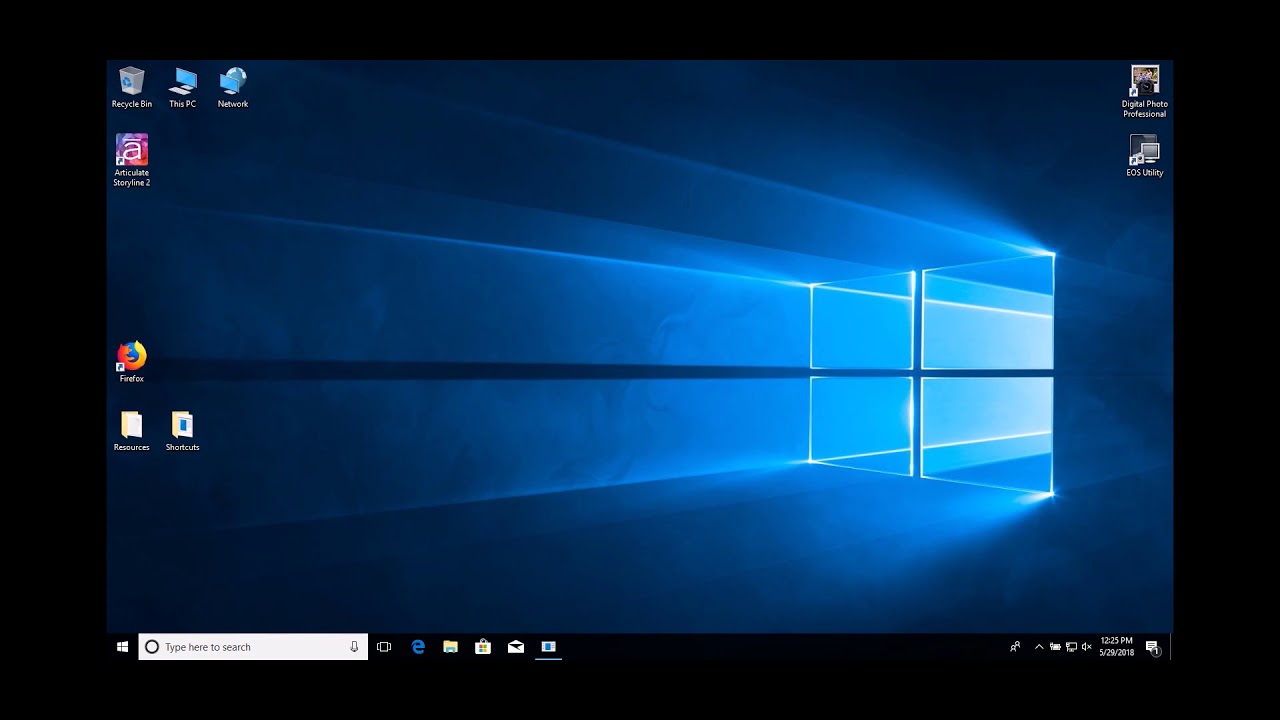Select the Shortcuts folder on desktop
The image size is (1280, 720).
(x=183, y=431)
